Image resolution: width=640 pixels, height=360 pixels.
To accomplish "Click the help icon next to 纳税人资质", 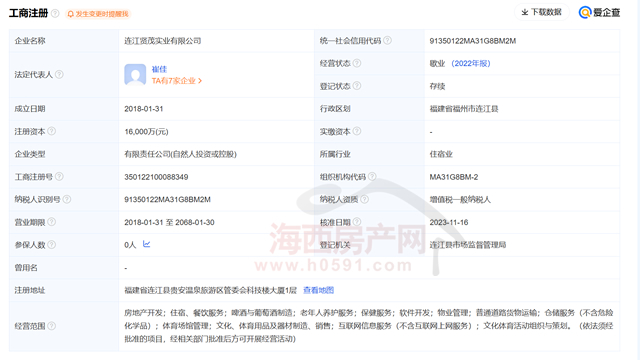I will [364, 199].
